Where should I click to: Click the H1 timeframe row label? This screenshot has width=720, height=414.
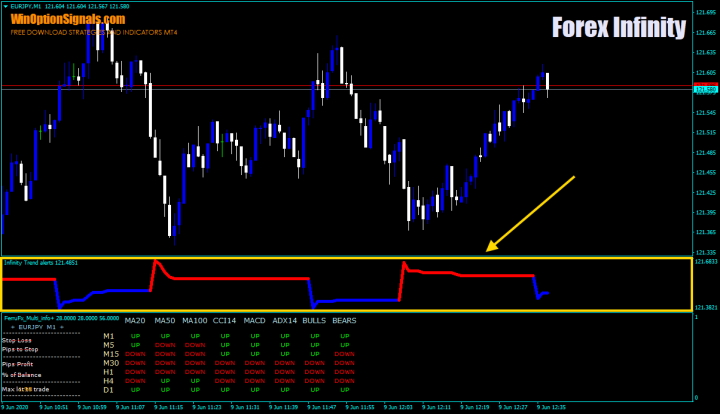(x=108, y=372)
